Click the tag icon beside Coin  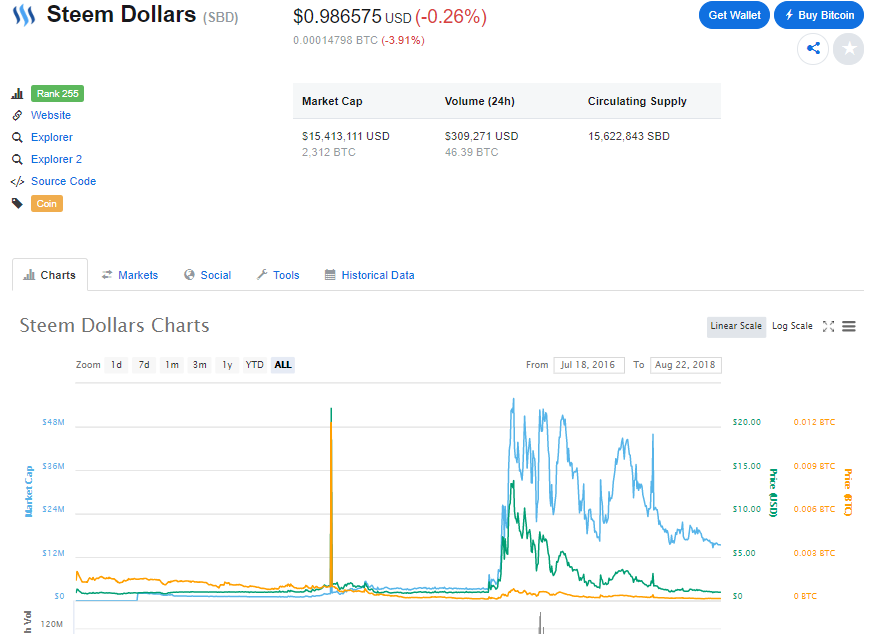pyautogui.click(x=17, y=203)
